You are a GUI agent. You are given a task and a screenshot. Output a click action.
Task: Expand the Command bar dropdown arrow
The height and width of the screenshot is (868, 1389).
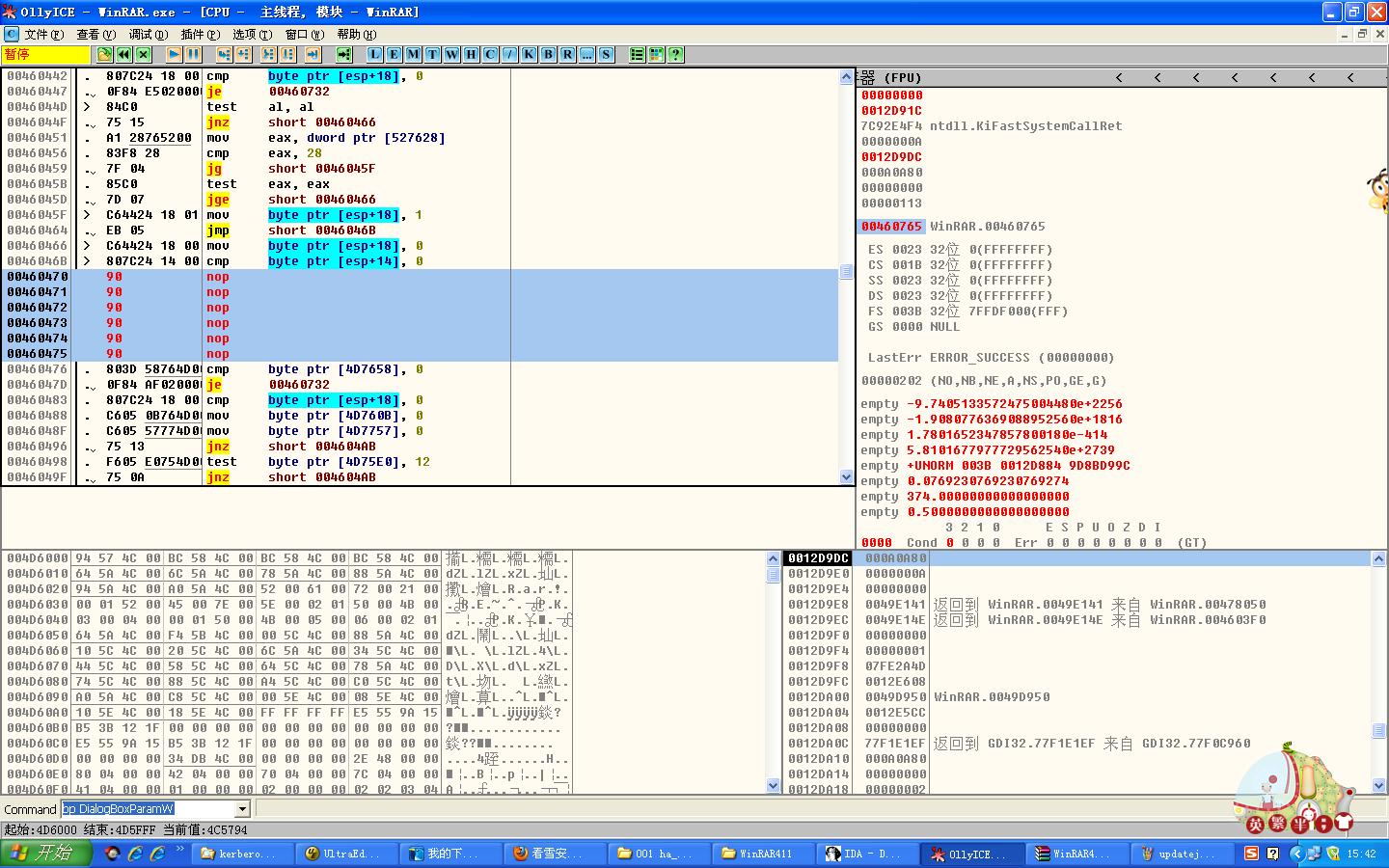[x=242, y=809]
